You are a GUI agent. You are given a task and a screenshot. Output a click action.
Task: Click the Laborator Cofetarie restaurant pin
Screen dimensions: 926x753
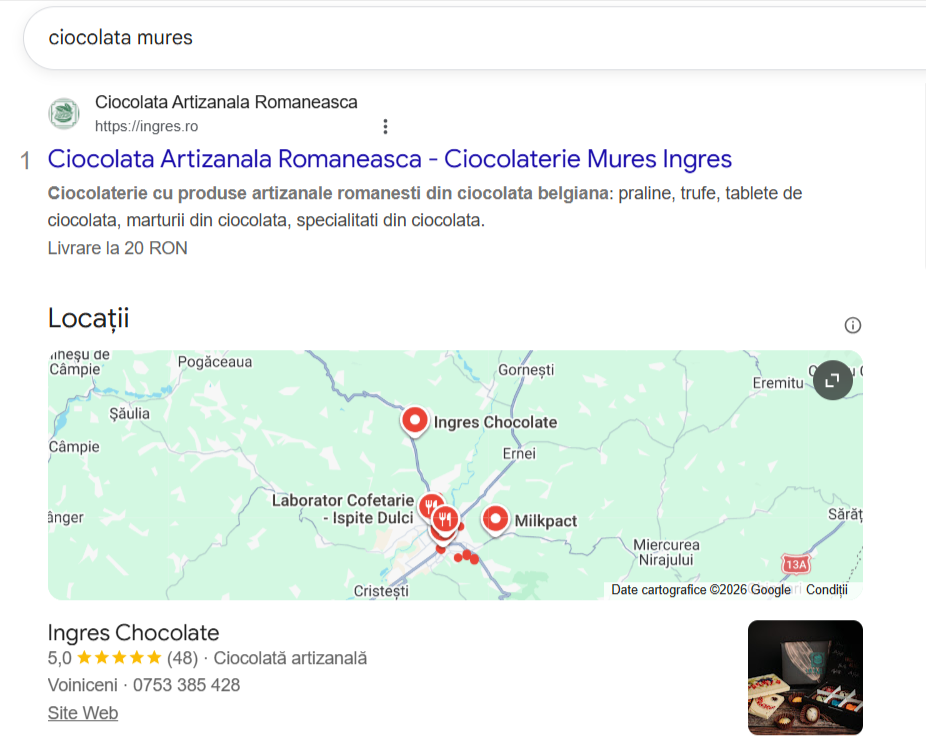431,507
